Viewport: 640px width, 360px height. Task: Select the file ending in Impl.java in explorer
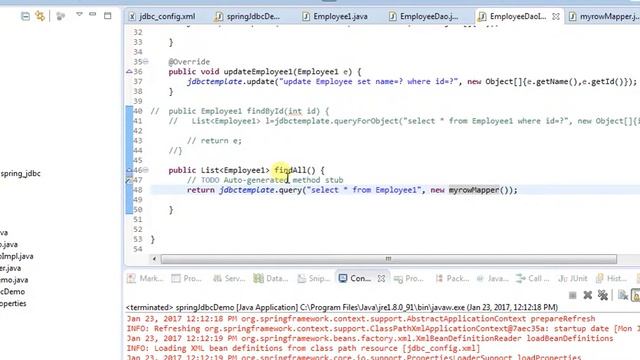[x=17, y=256]
